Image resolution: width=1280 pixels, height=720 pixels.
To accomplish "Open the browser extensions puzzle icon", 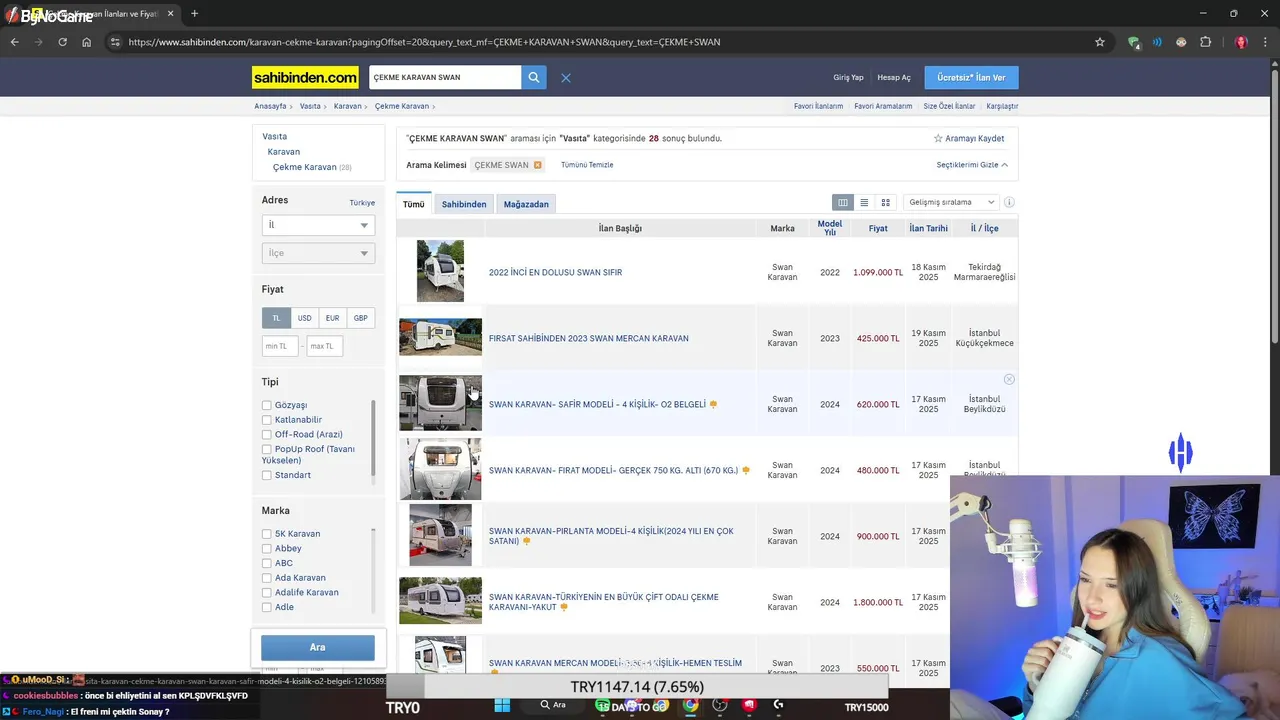I will click(x=1205, y=42).
